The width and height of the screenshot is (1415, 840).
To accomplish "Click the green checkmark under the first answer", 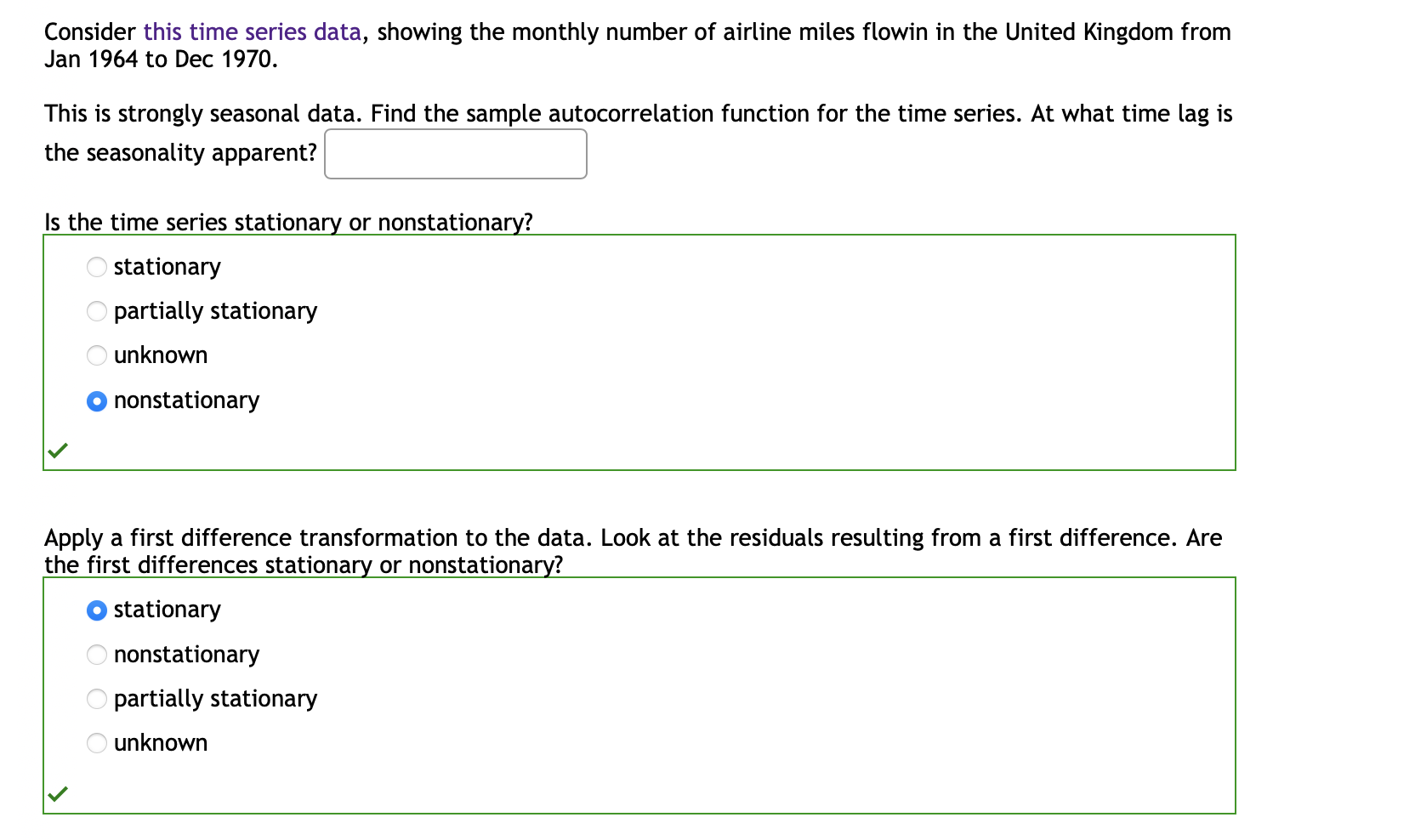I will (x=58, y=450).
